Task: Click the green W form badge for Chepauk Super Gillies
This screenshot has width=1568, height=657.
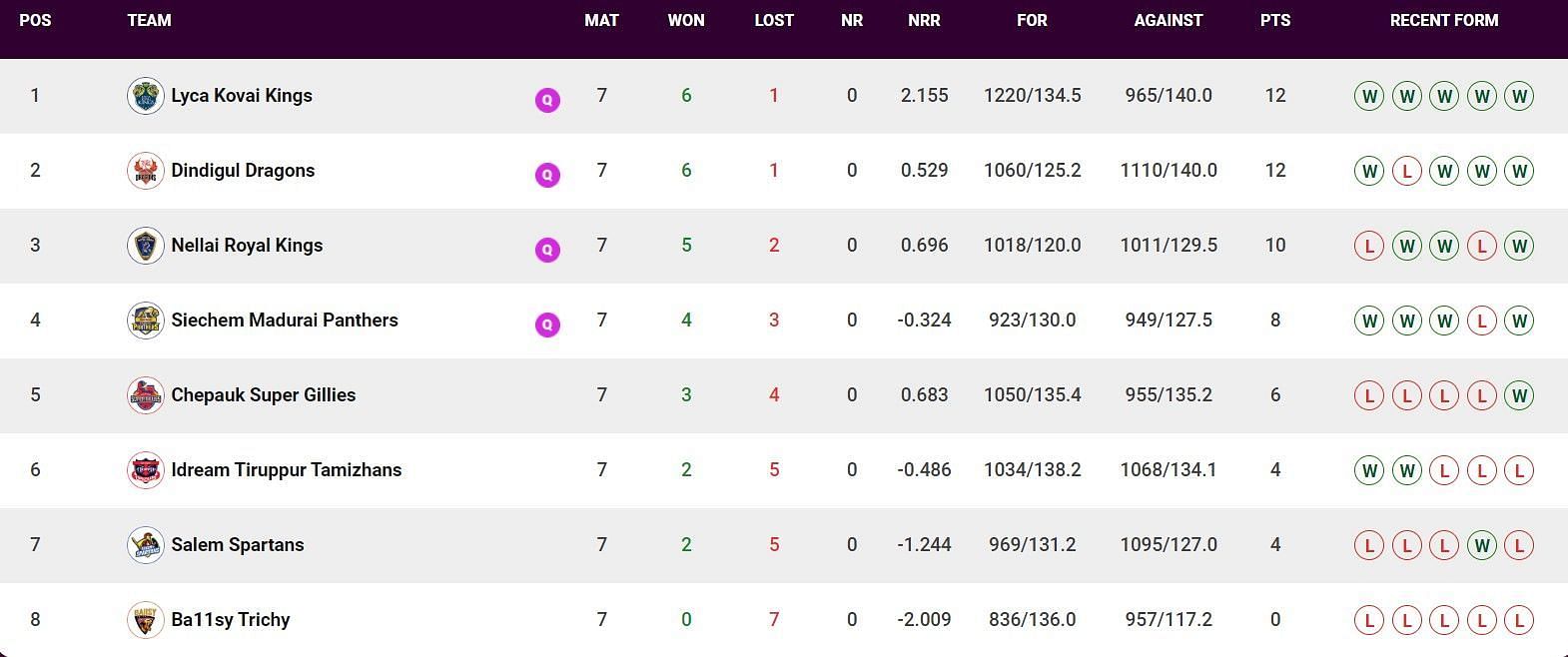Action: point(1520,395)
